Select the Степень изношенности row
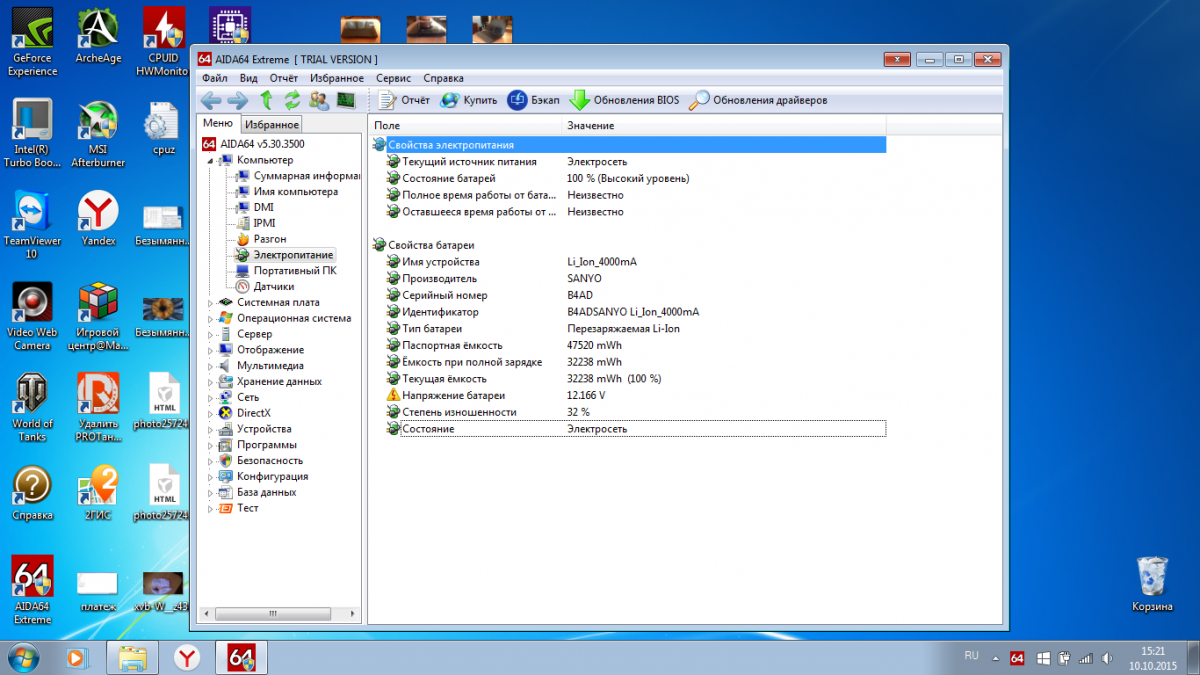The image size is (1200, 675). pos(628,412)
